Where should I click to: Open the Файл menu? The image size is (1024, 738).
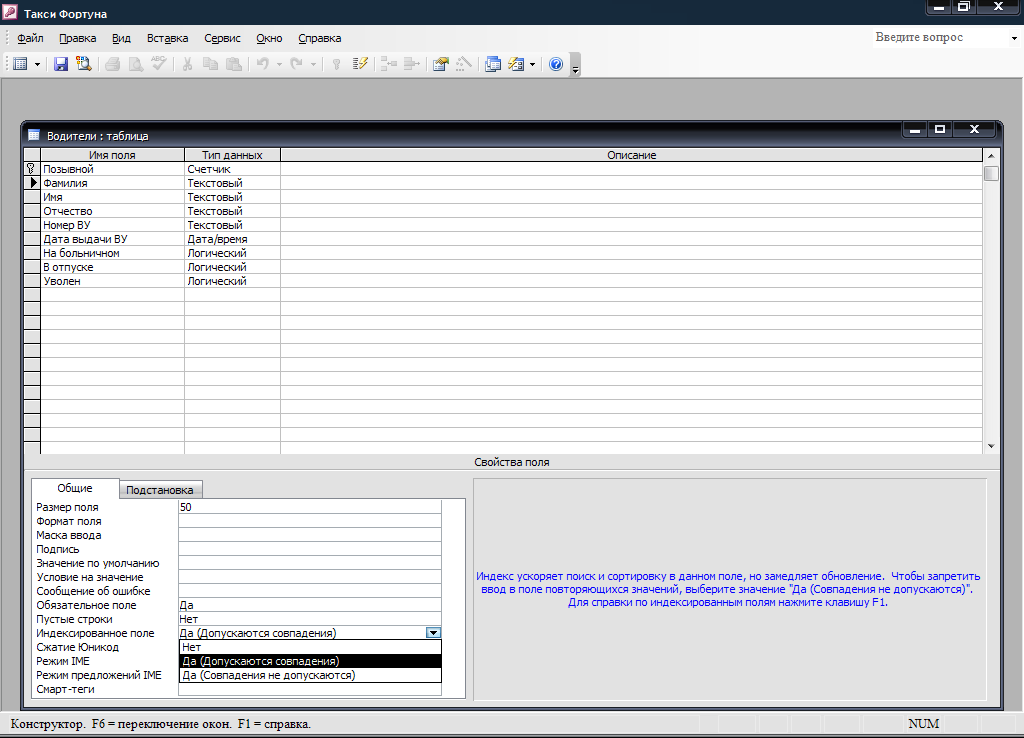click(30, 38)
